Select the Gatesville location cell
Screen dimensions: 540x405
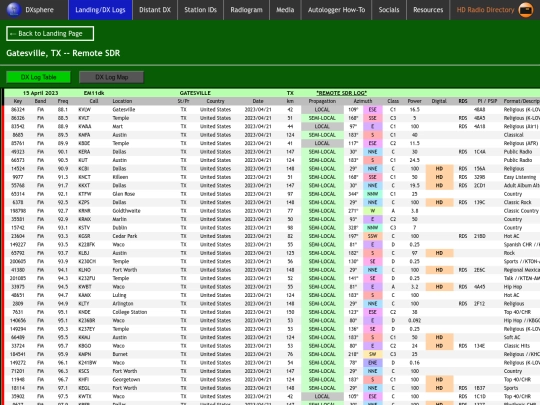point(124,110)
